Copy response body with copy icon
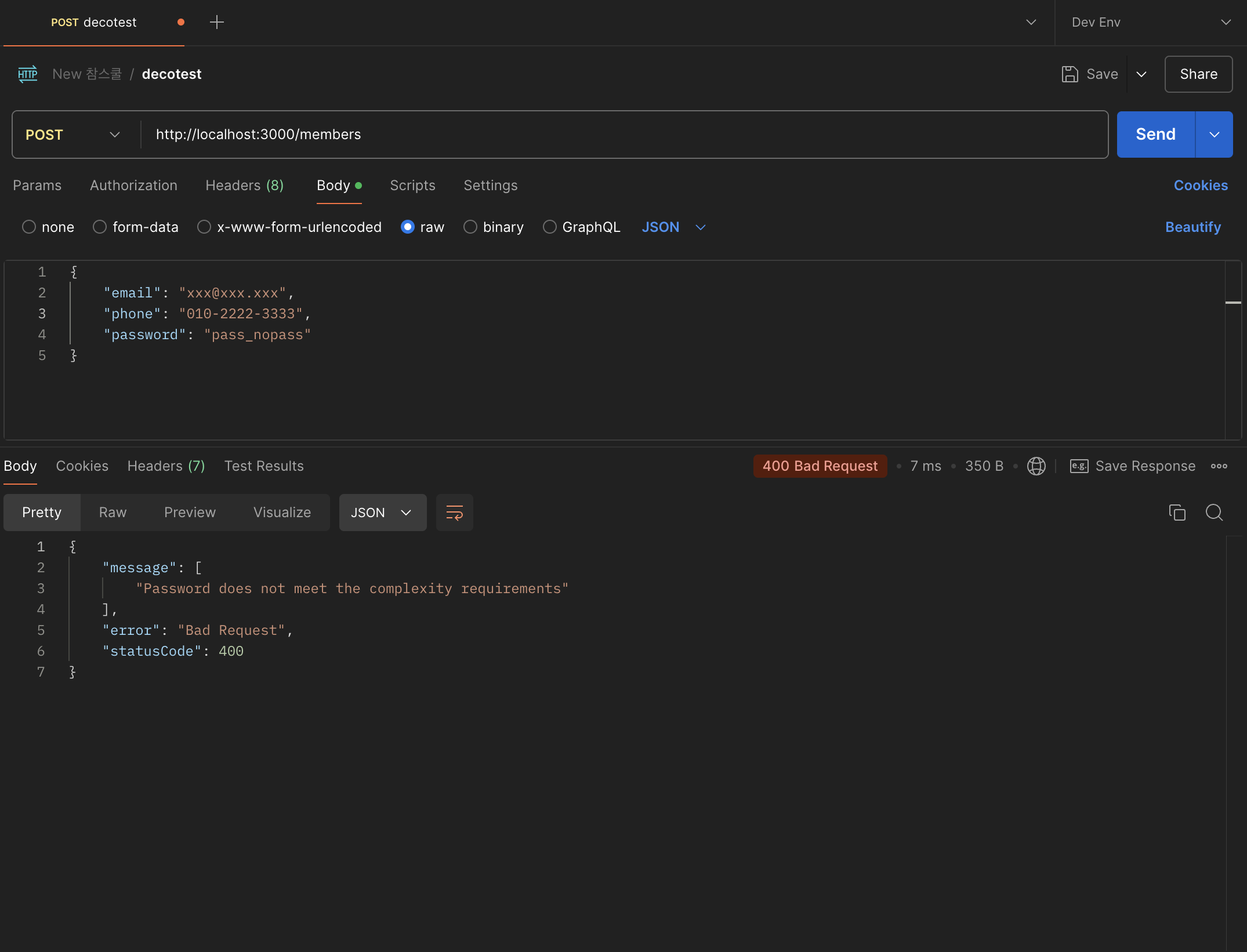 (1177, 513)
